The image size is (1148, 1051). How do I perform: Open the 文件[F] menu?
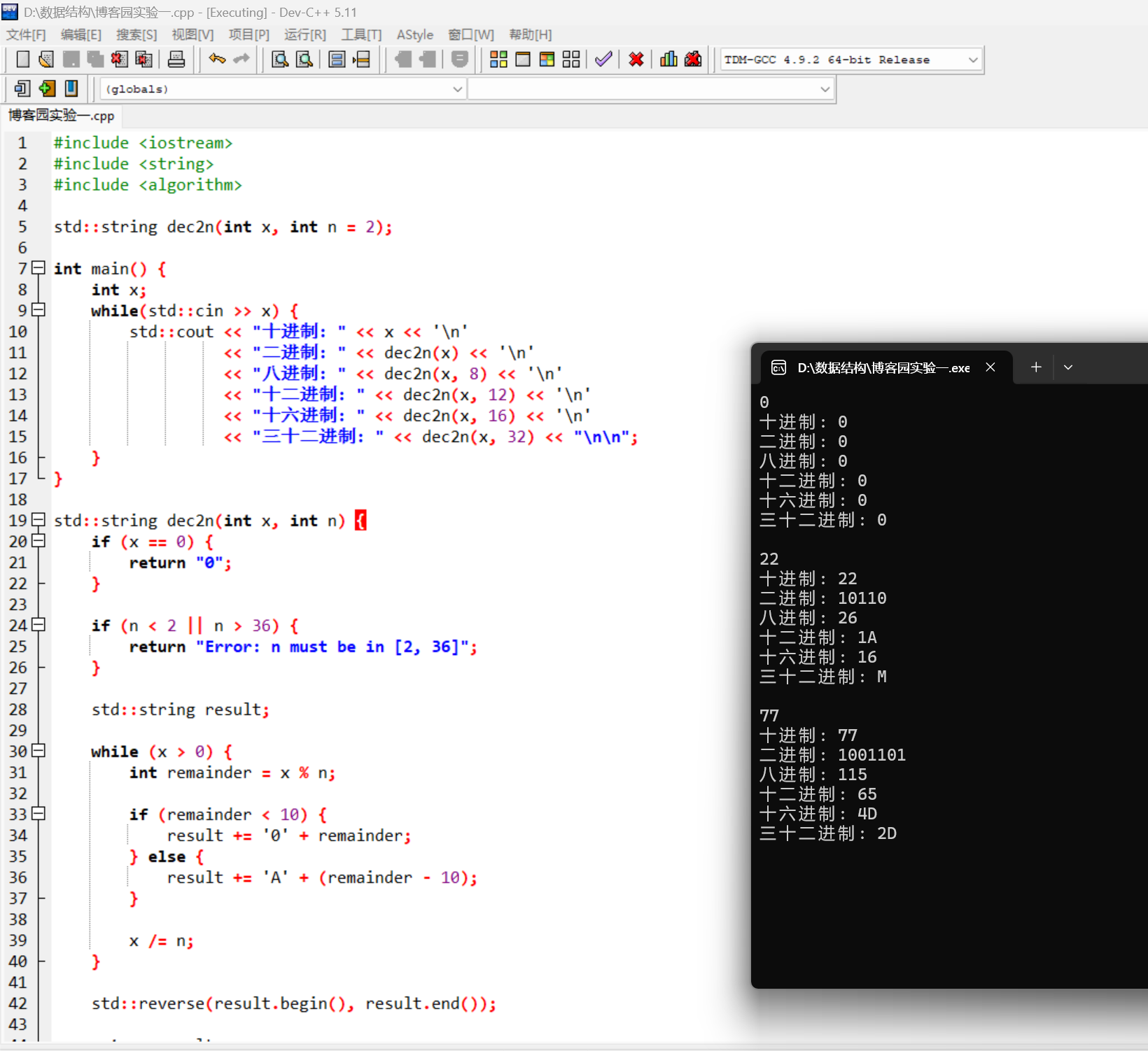26,35
